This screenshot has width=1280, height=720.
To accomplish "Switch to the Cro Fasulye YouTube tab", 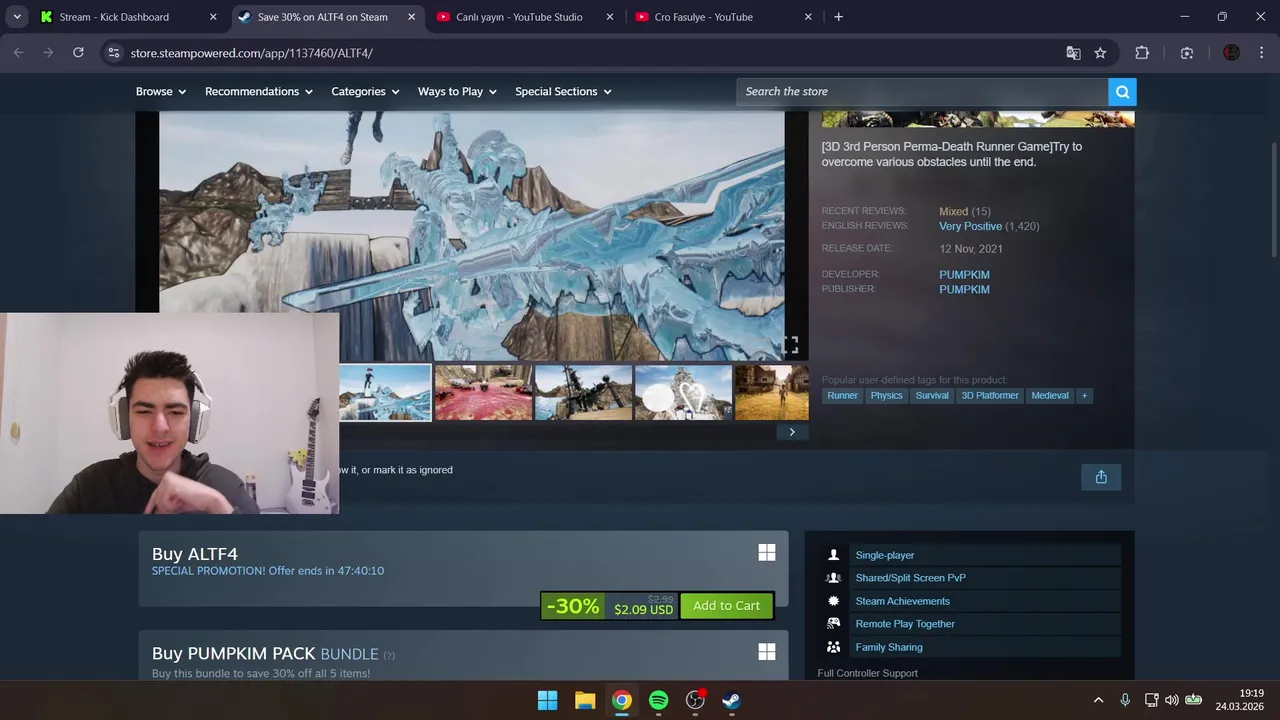I will [726, 17].
